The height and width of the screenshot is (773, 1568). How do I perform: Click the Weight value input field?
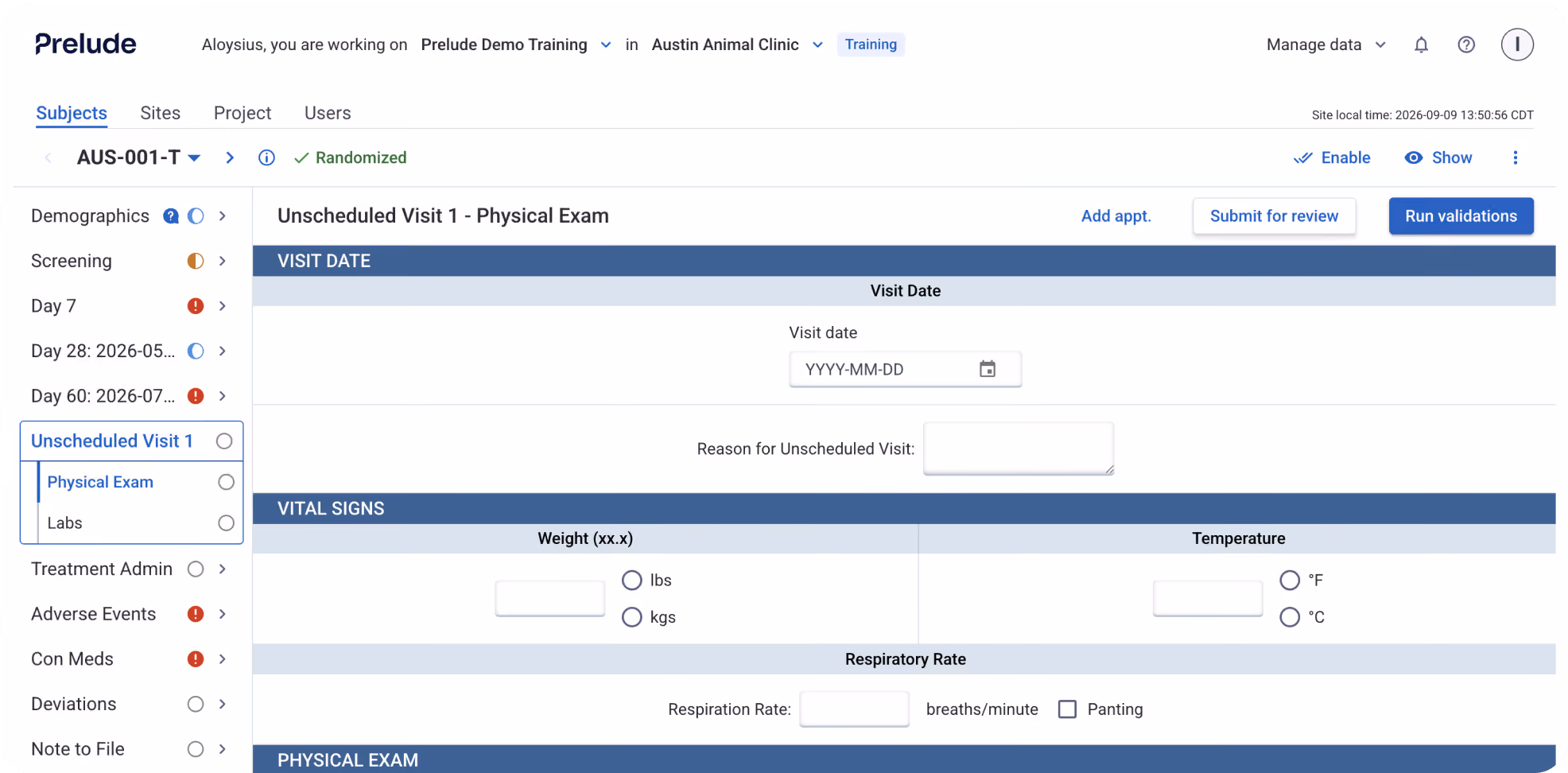550,598
